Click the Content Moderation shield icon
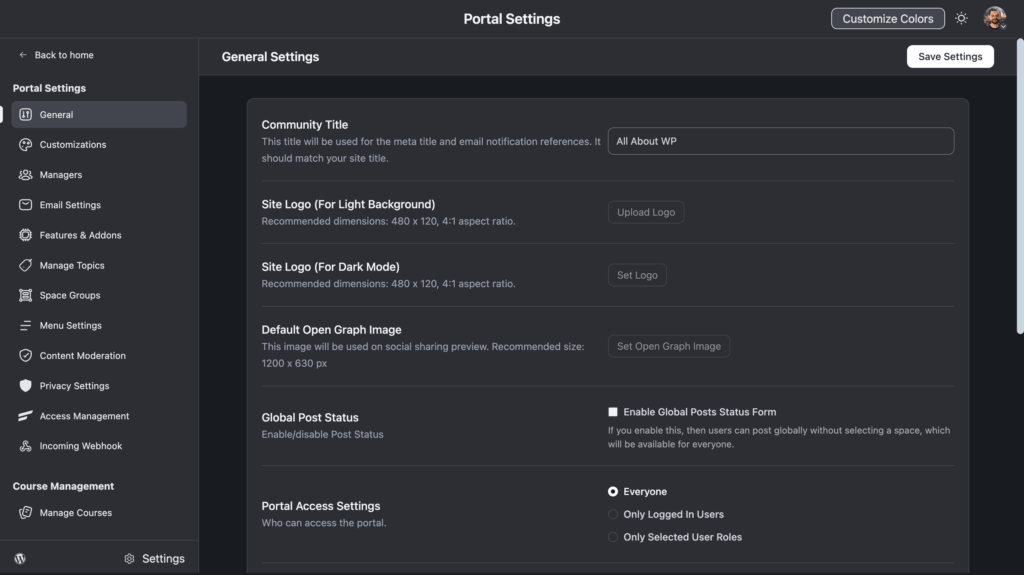Screen dimensions: 1024x575 point(25,355)
